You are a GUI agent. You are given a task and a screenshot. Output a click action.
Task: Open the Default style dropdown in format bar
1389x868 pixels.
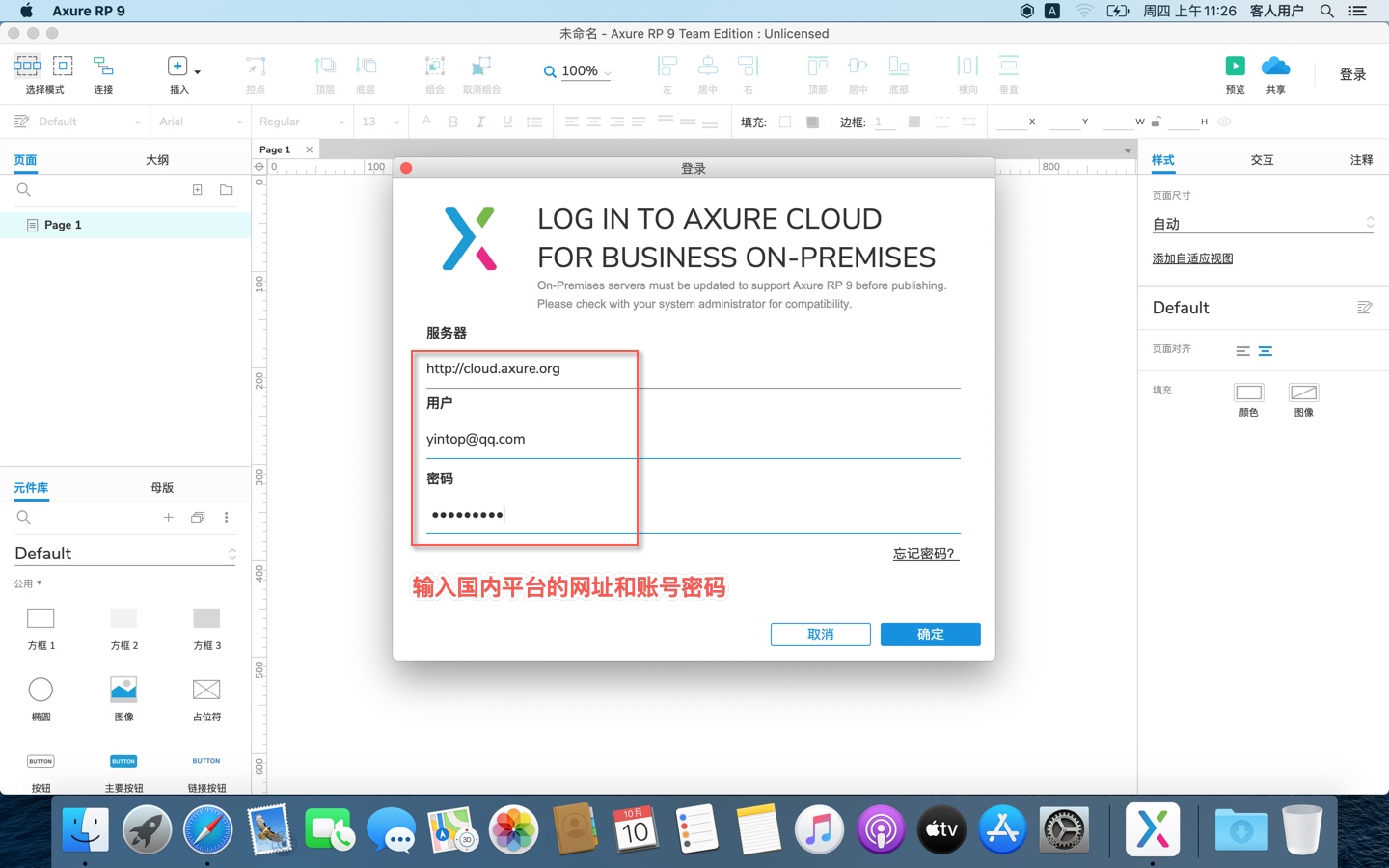click(x=89, y=122)
